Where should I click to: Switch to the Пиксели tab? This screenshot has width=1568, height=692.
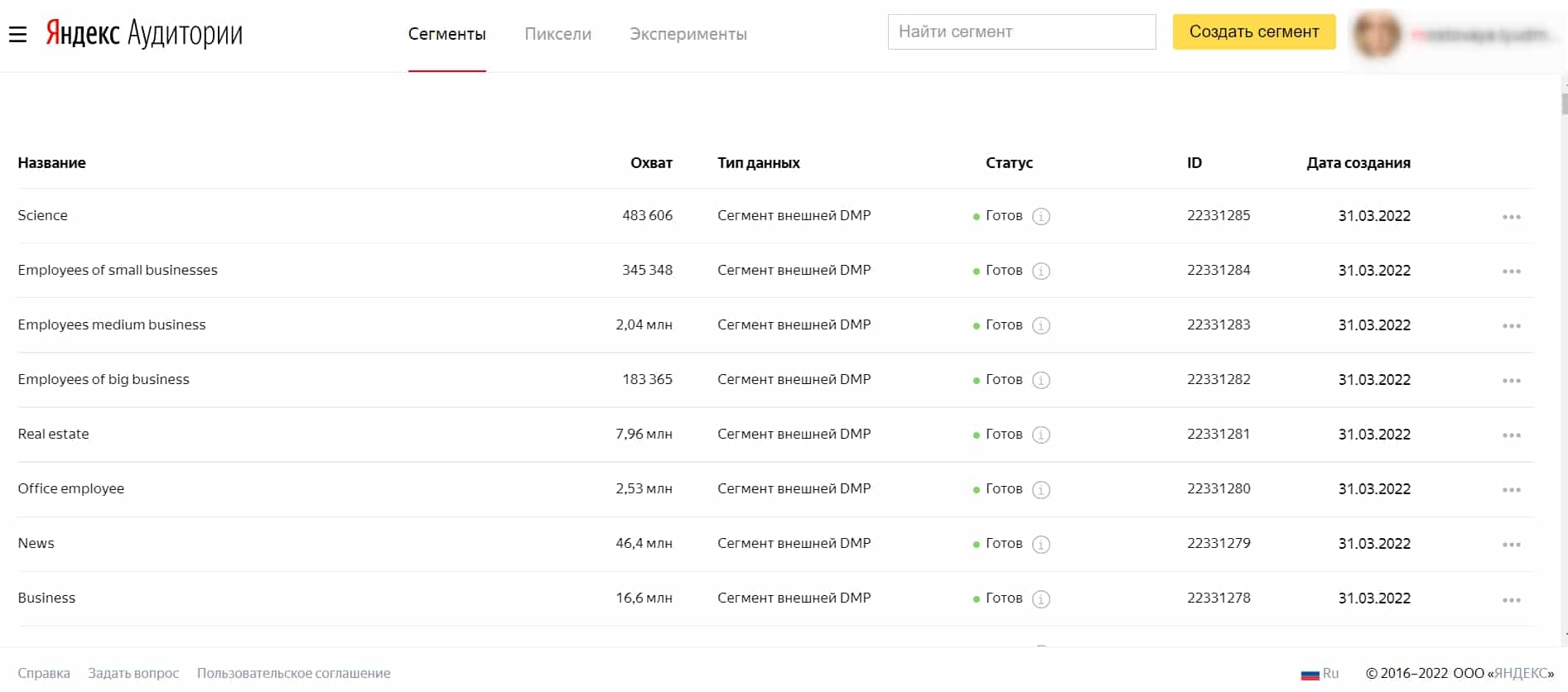click(557, 34)
